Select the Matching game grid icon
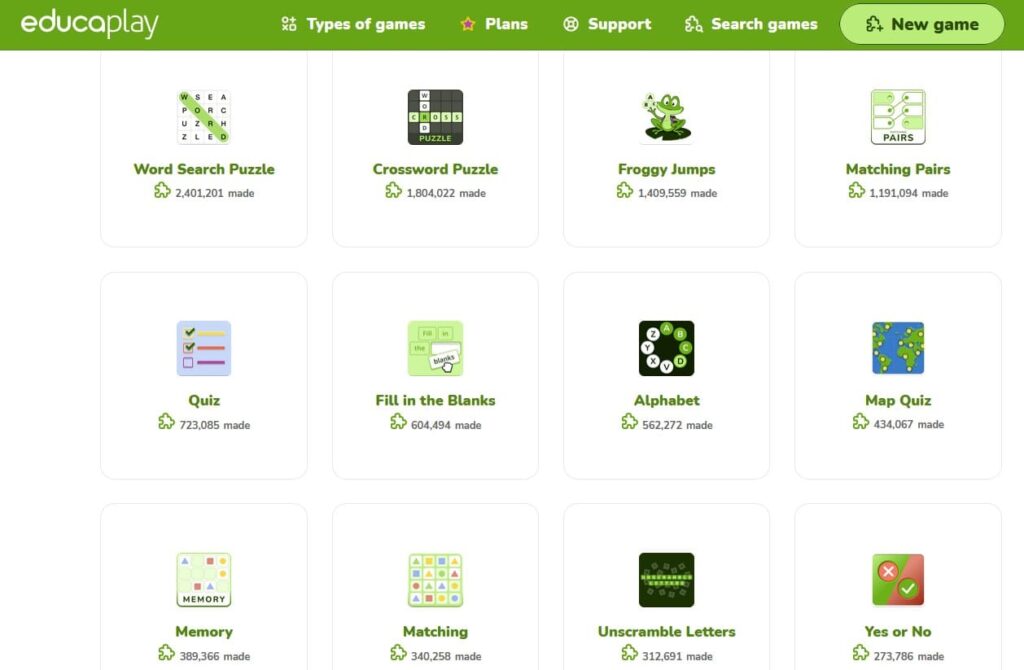The width and height of the screenshot is (1024, 670). tap(435, 579)
